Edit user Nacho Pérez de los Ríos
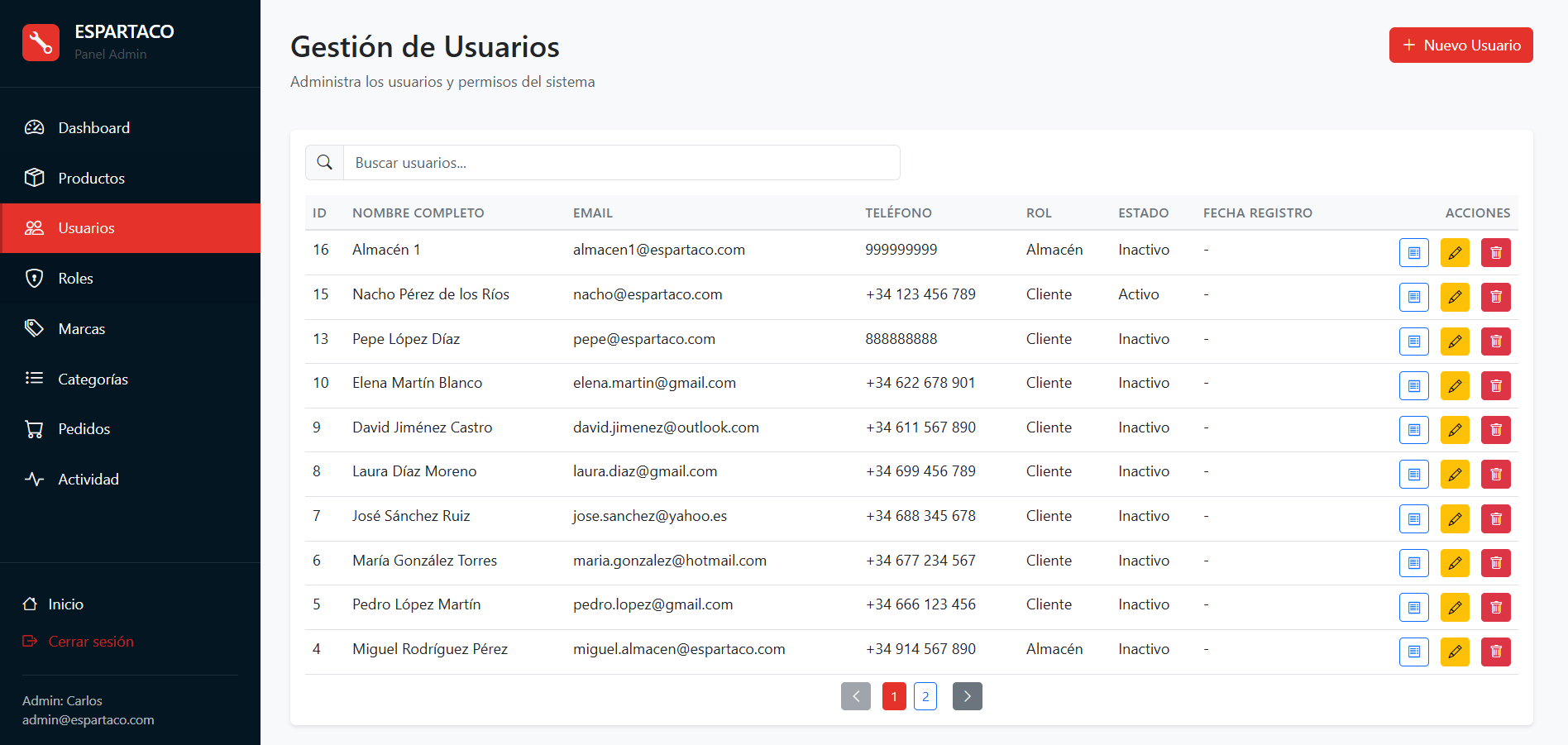1568x745 pixels. click(x=1455, y=297)
